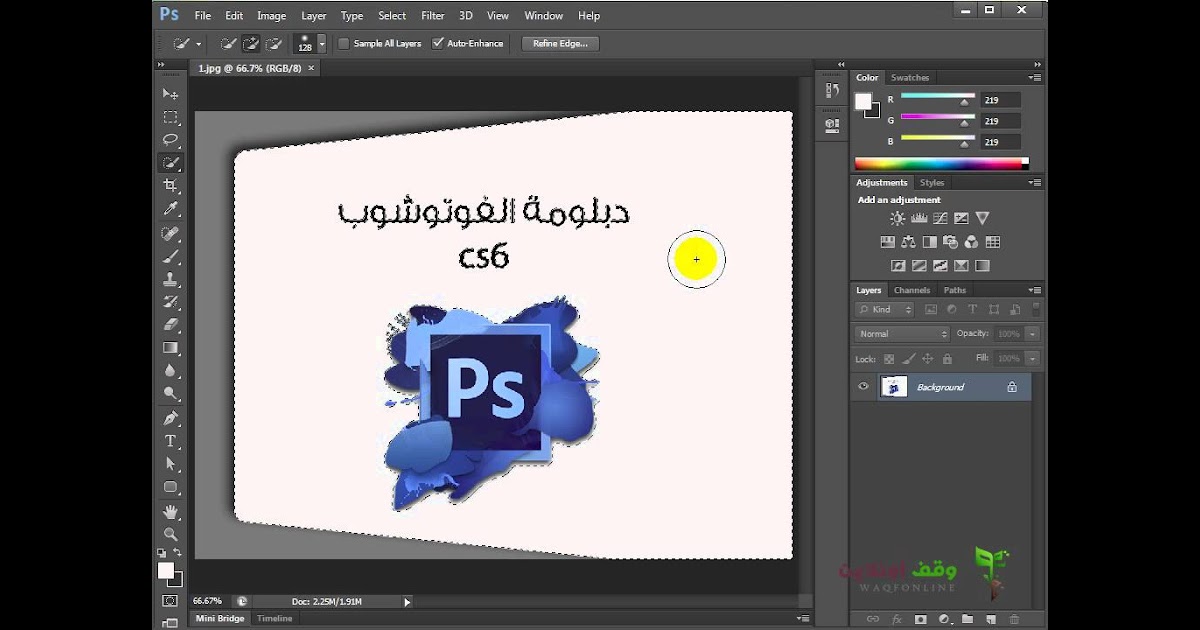Click the Refine Edge button
Image resolution: width=1200 pixels, height=630 pixels.
point(560,44)
